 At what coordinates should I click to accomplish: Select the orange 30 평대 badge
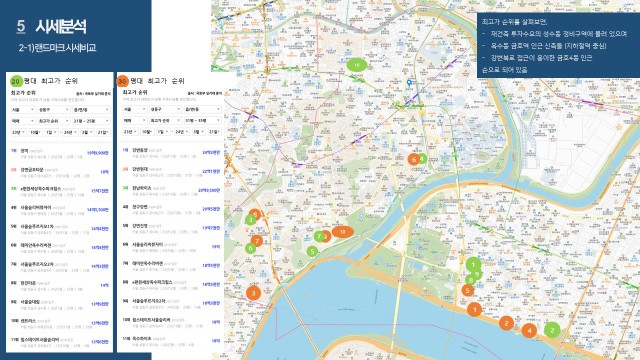[x=122, y=81]
